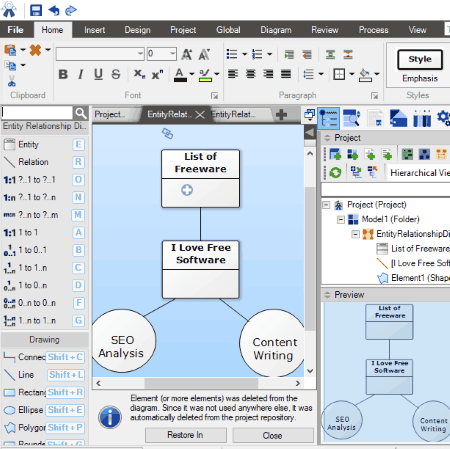Switch to the Insert ribbon tab
The height and width of the screenshot is (449, 450).
pos(95,30)
